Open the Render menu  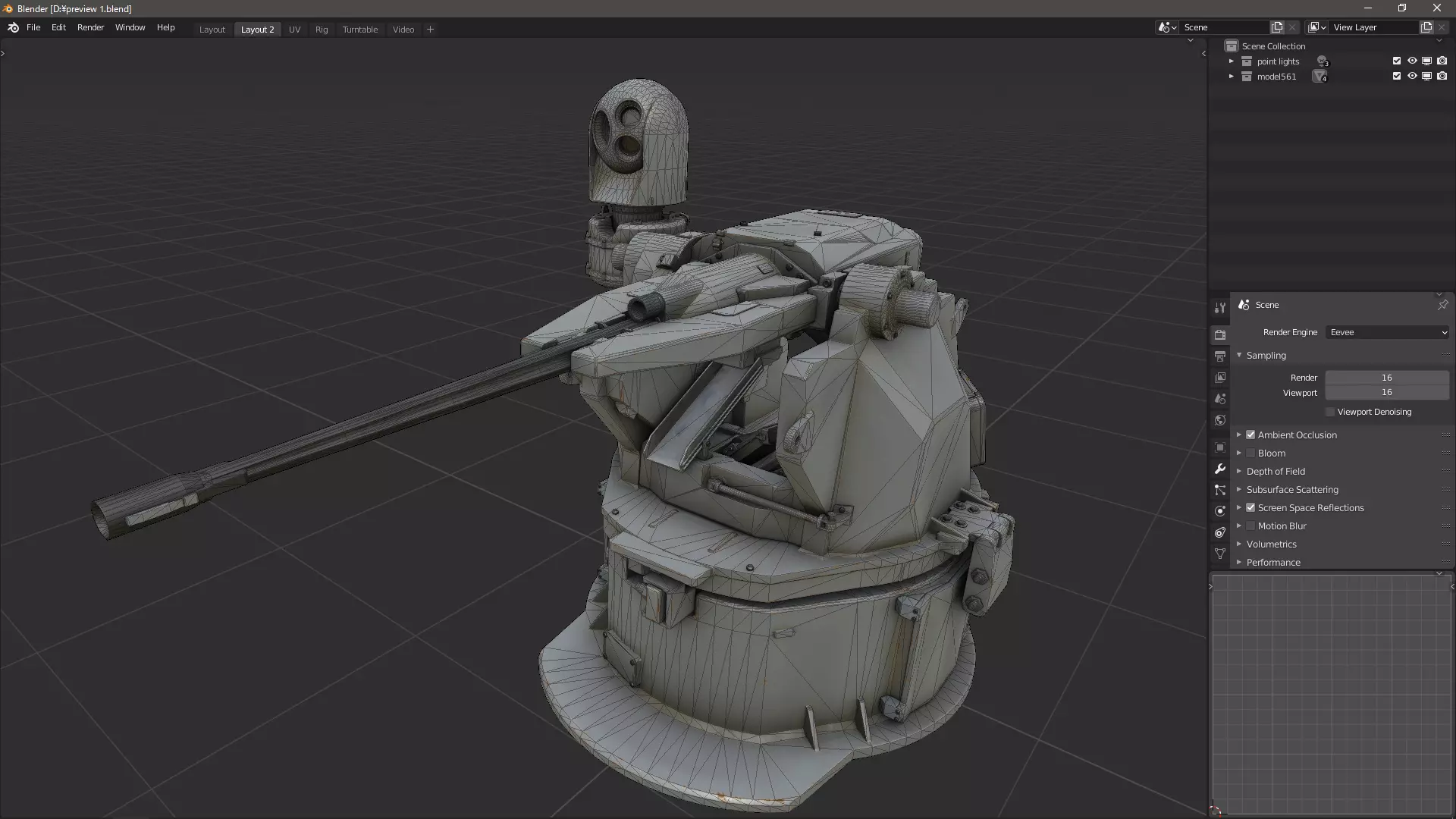(x=90, y=27)
